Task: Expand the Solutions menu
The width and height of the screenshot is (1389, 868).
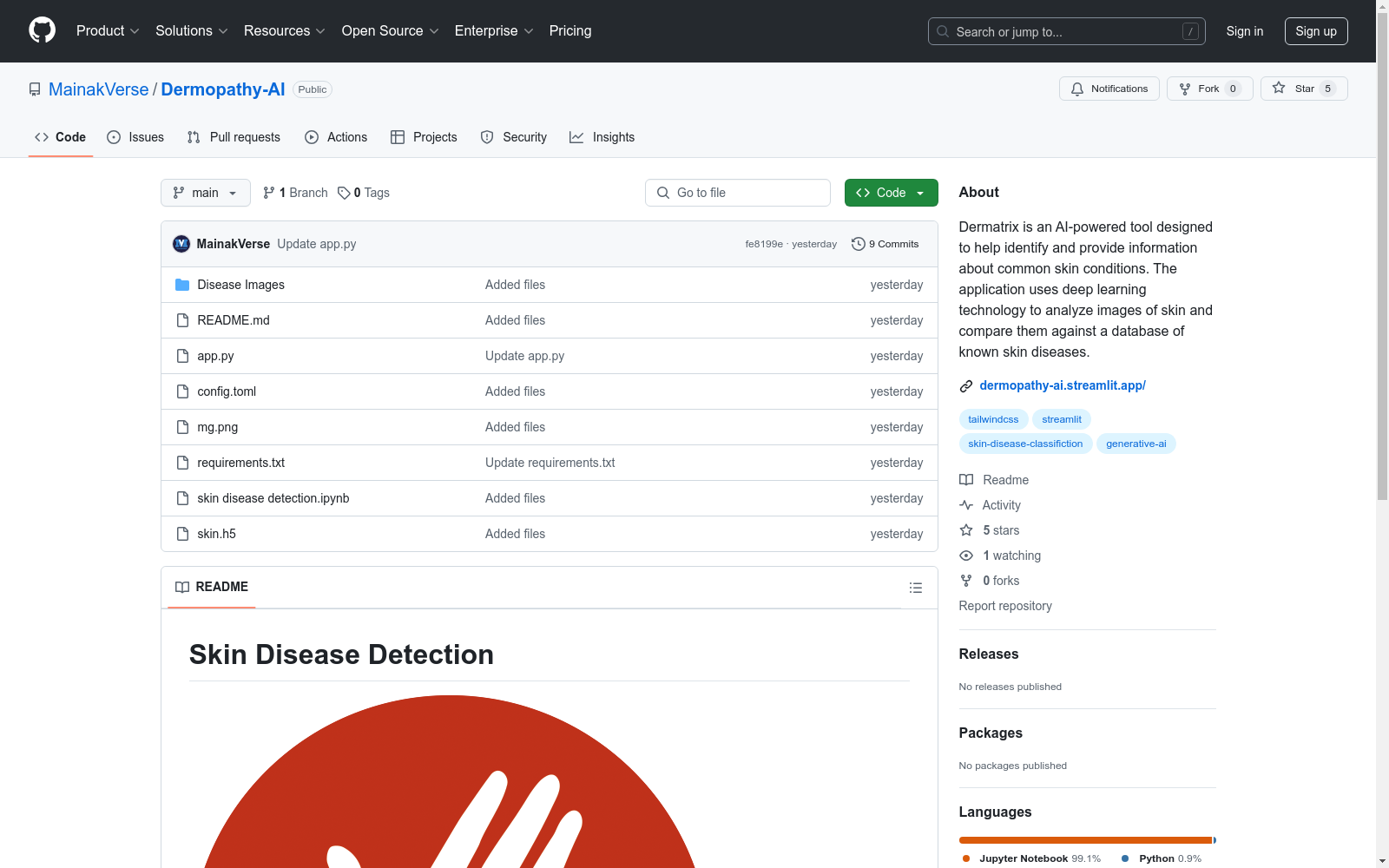Action: tap(192, 31)
